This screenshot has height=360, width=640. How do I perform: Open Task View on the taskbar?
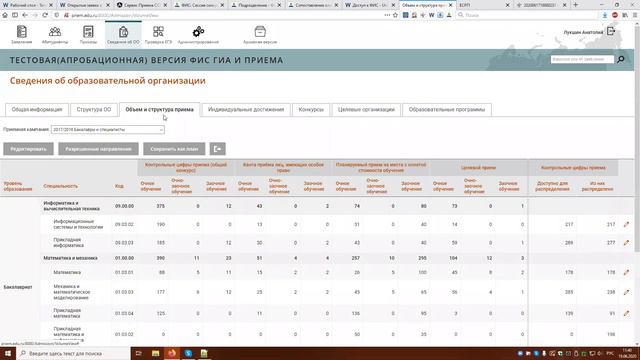point(139,353)
